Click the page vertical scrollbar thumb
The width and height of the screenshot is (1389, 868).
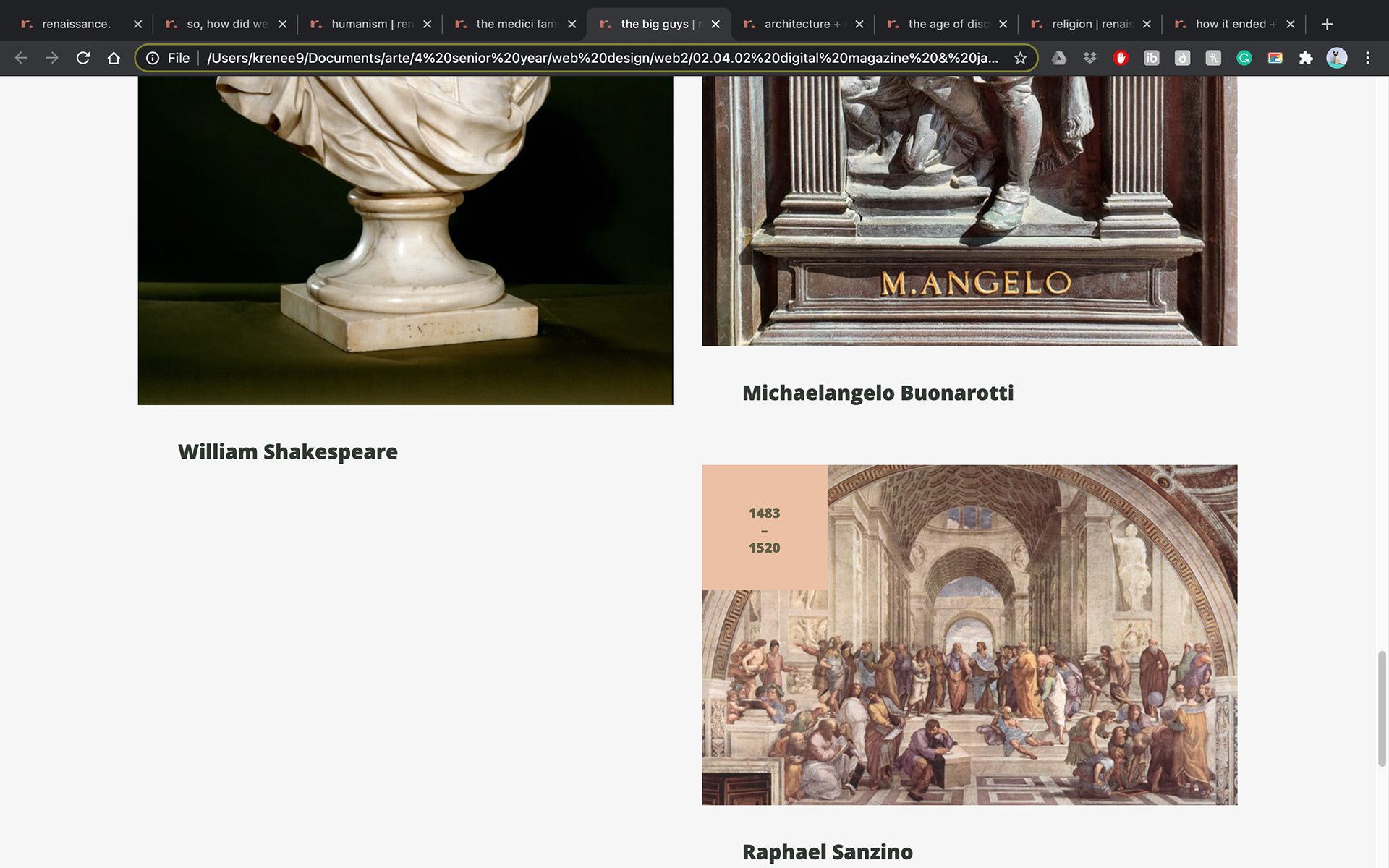coord(1382,709)
